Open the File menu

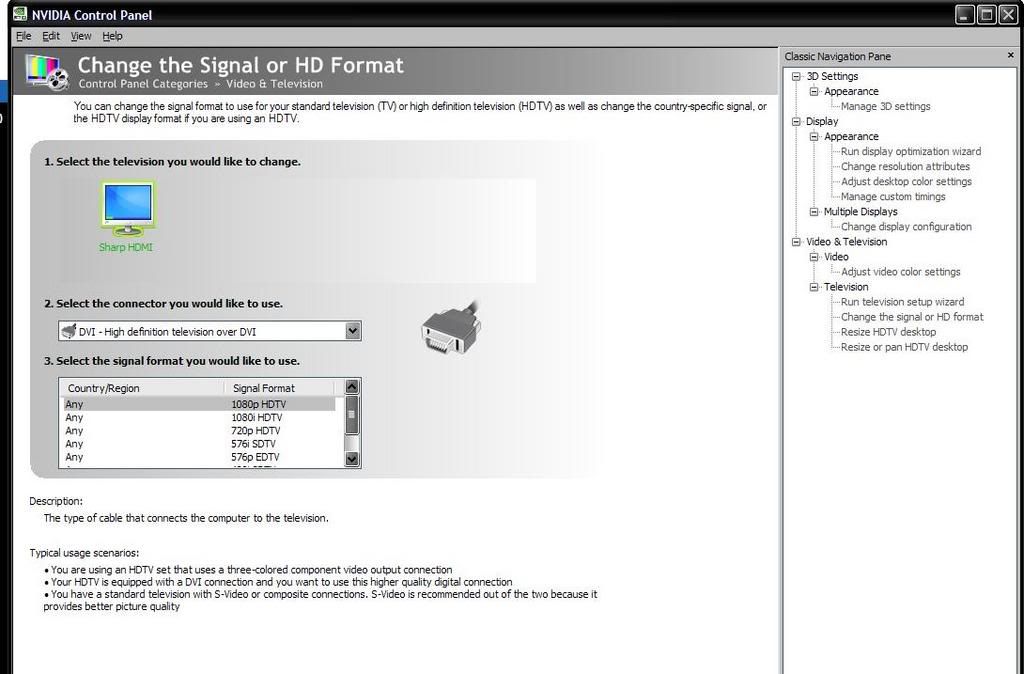click(24, 36)
